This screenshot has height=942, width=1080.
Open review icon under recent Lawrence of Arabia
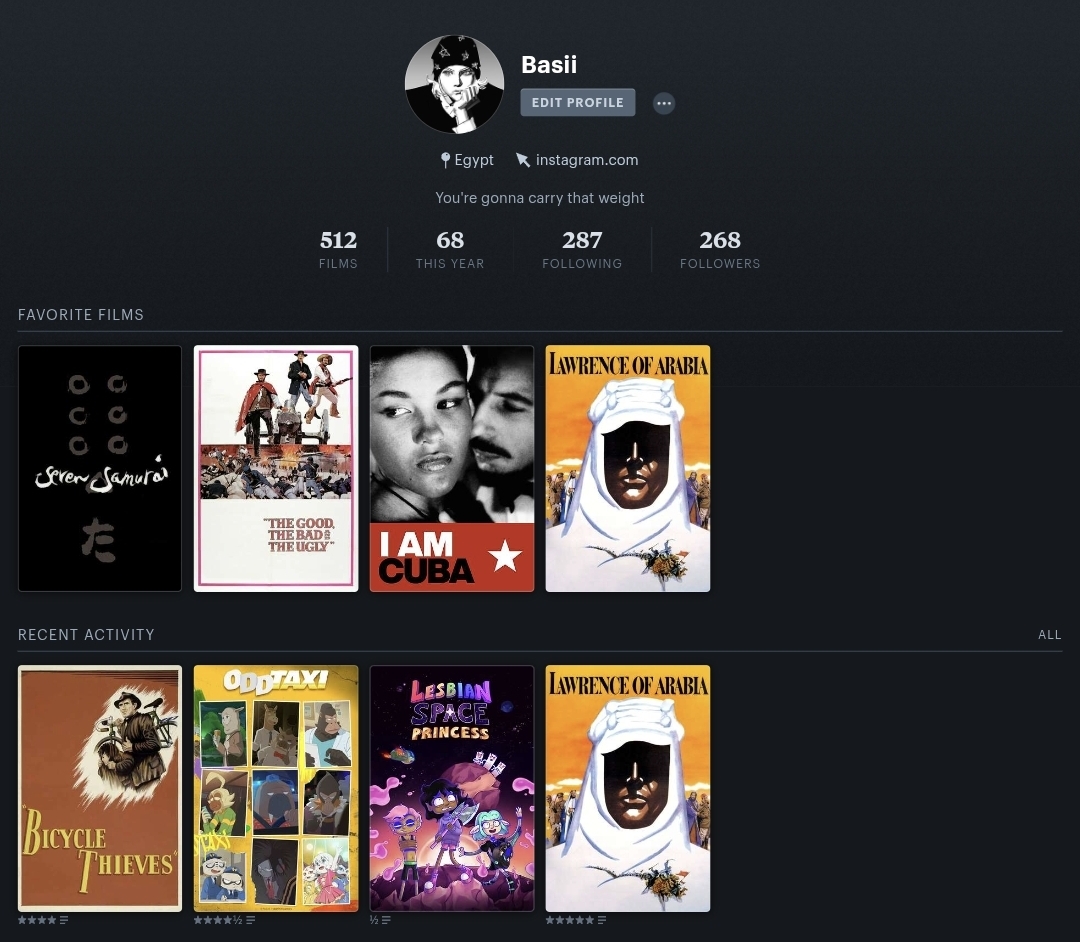pyautogui.click(x=602, y=920)
